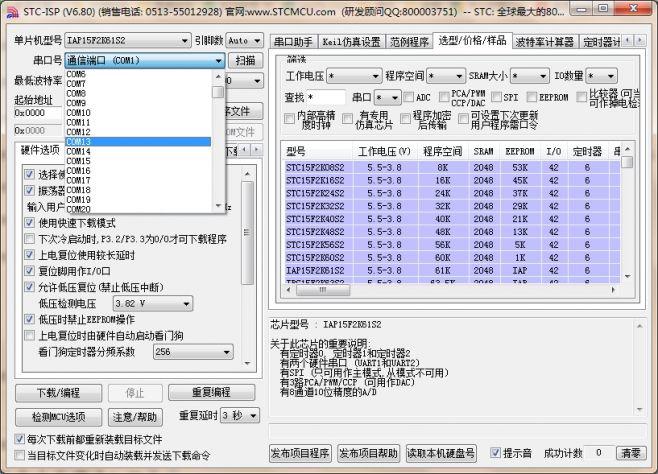
Task: Click the 扫描 button
Action: (245, 60)
